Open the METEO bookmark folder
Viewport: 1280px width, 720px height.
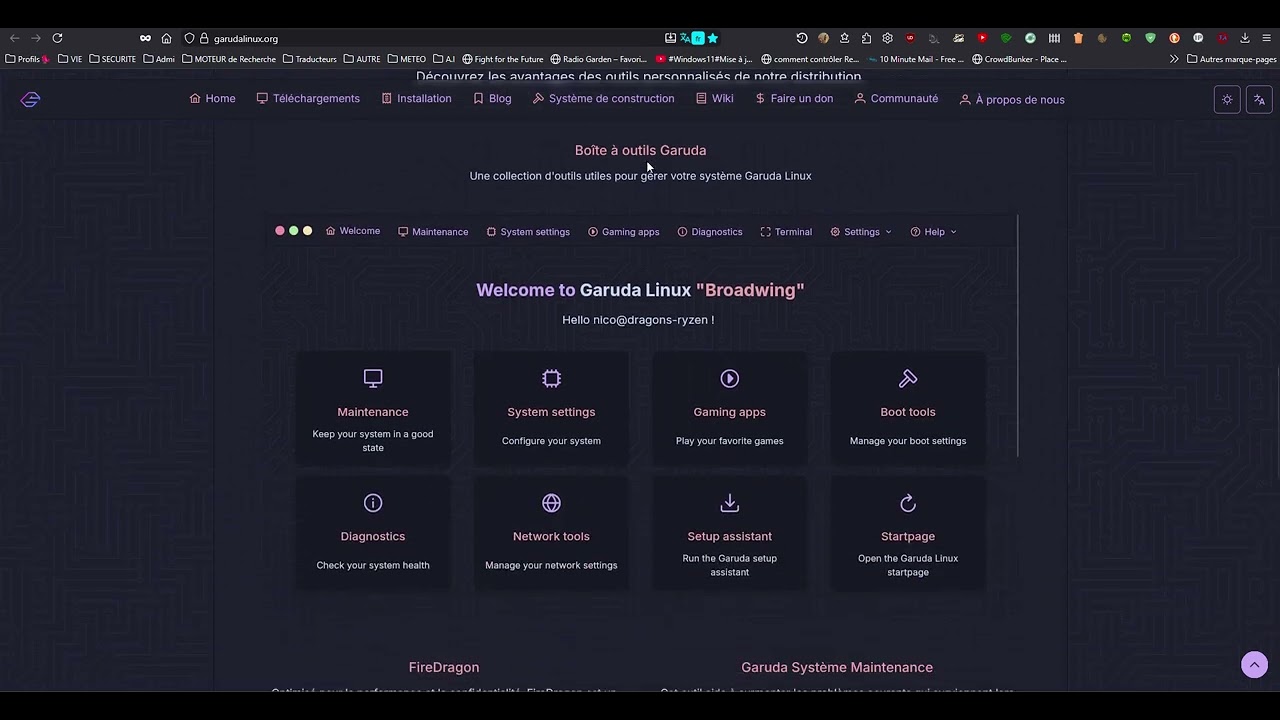(x=407, y=59)
